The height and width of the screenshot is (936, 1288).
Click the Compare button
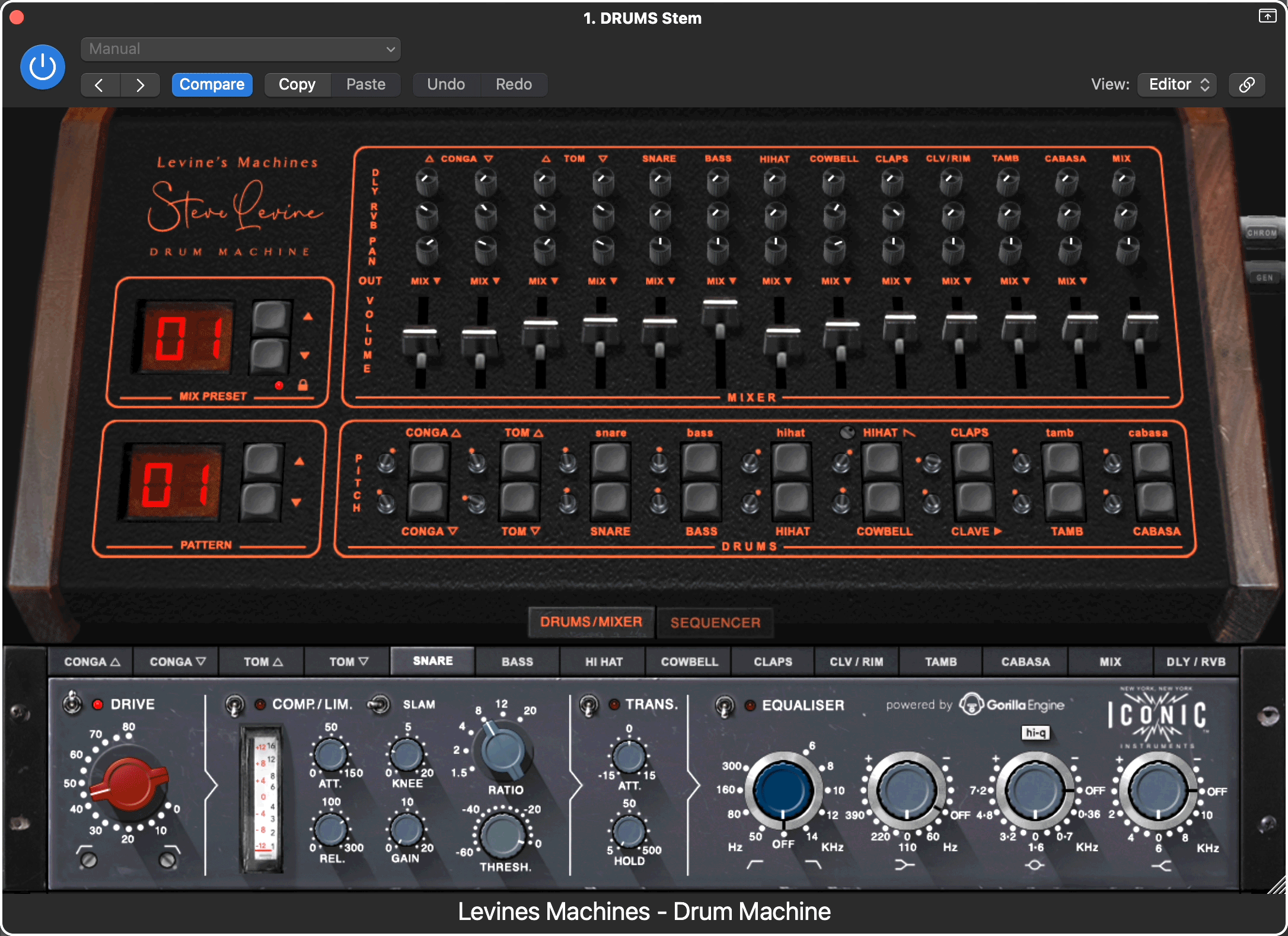pos(212,84)
